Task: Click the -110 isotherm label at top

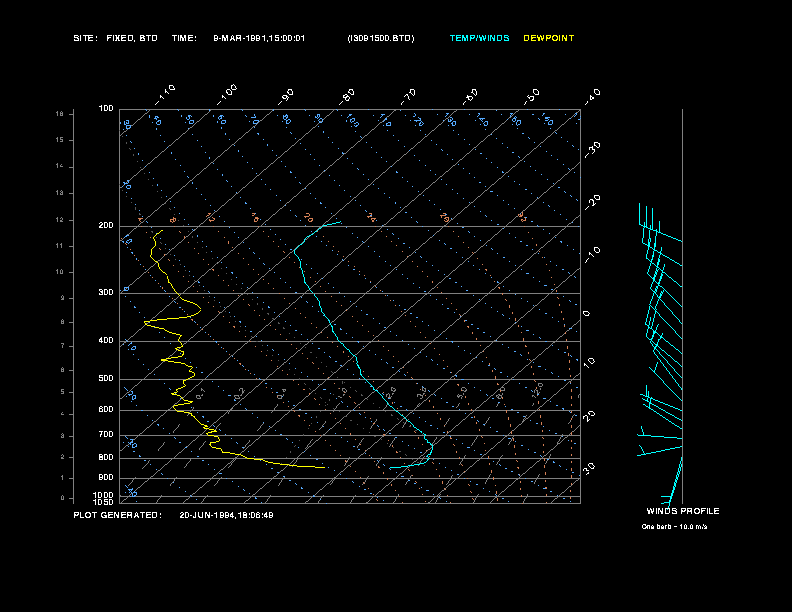Action: pyautogui.click(x=165, y=95)
